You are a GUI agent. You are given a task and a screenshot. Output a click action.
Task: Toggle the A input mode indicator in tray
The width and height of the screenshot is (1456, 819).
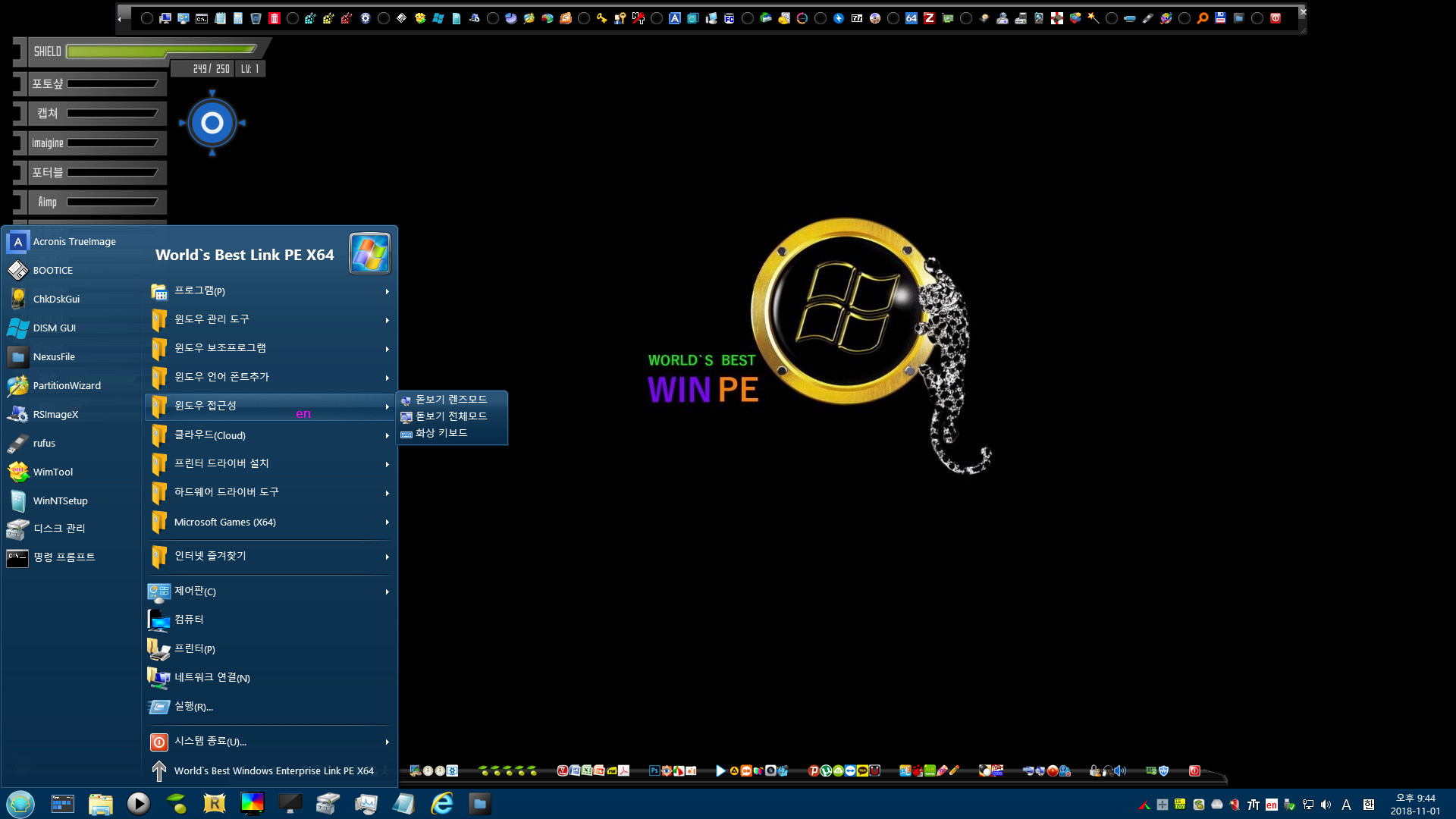[x=1347, y=805]
